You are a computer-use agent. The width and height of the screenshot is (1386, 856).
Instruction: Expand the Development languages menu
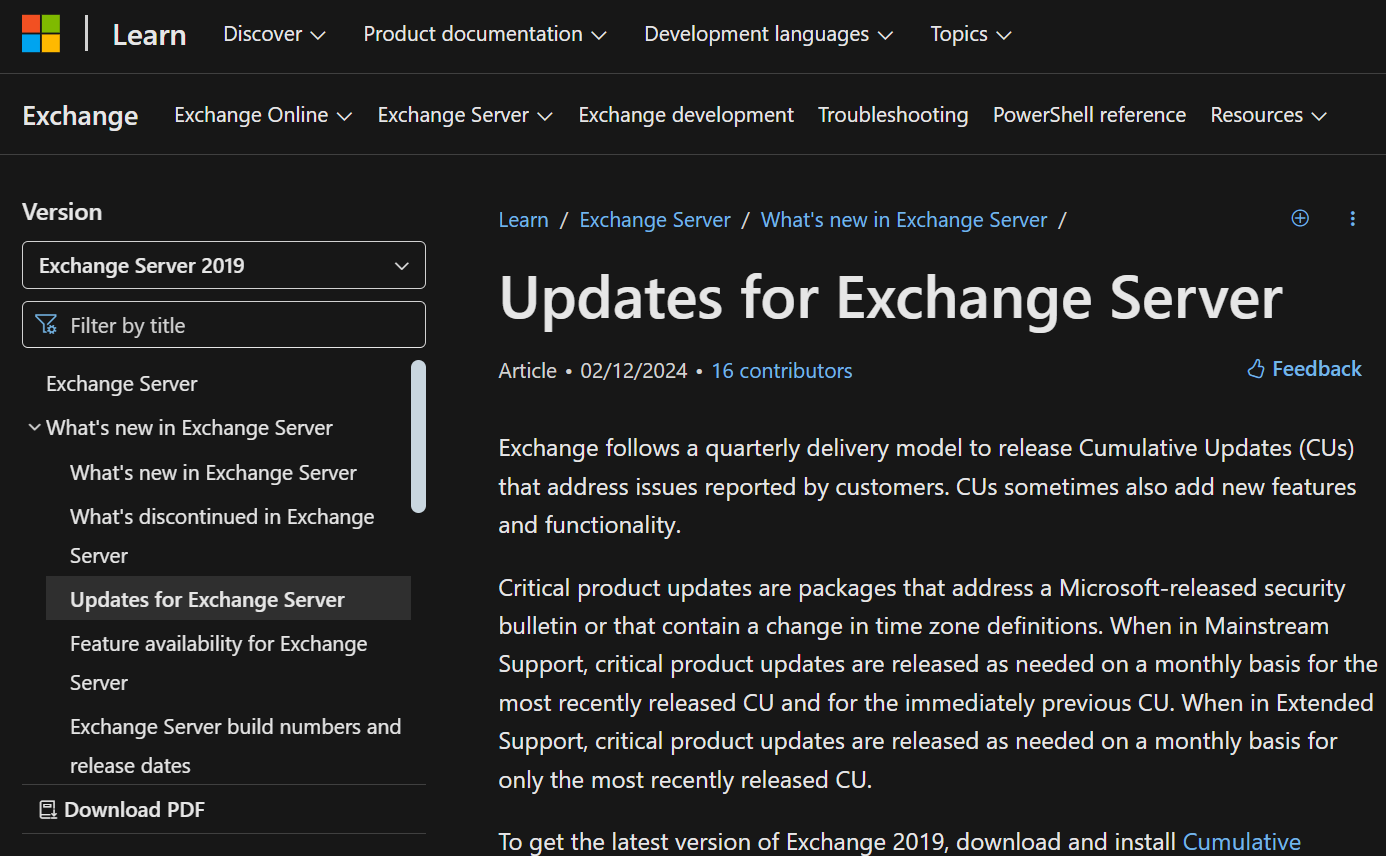pyautogui.click(x=769, y=34)
